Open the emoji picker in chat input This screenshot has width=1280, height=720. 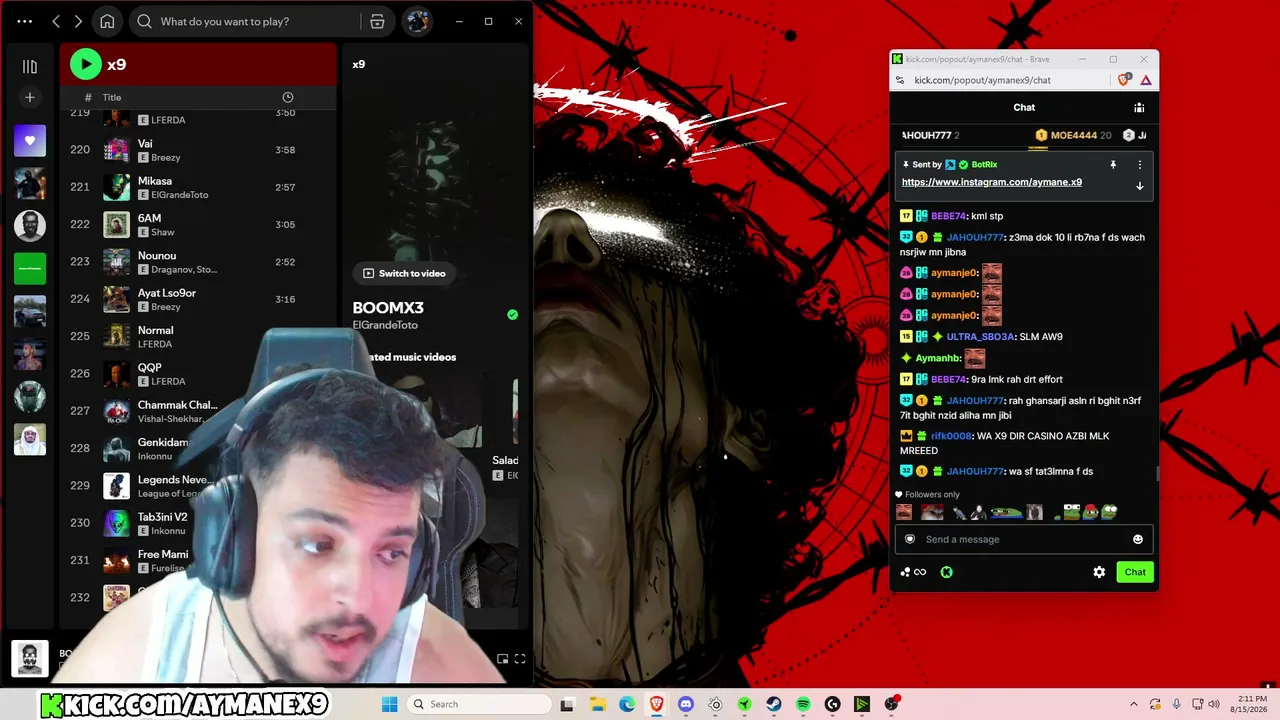(x=1137, y=539)
